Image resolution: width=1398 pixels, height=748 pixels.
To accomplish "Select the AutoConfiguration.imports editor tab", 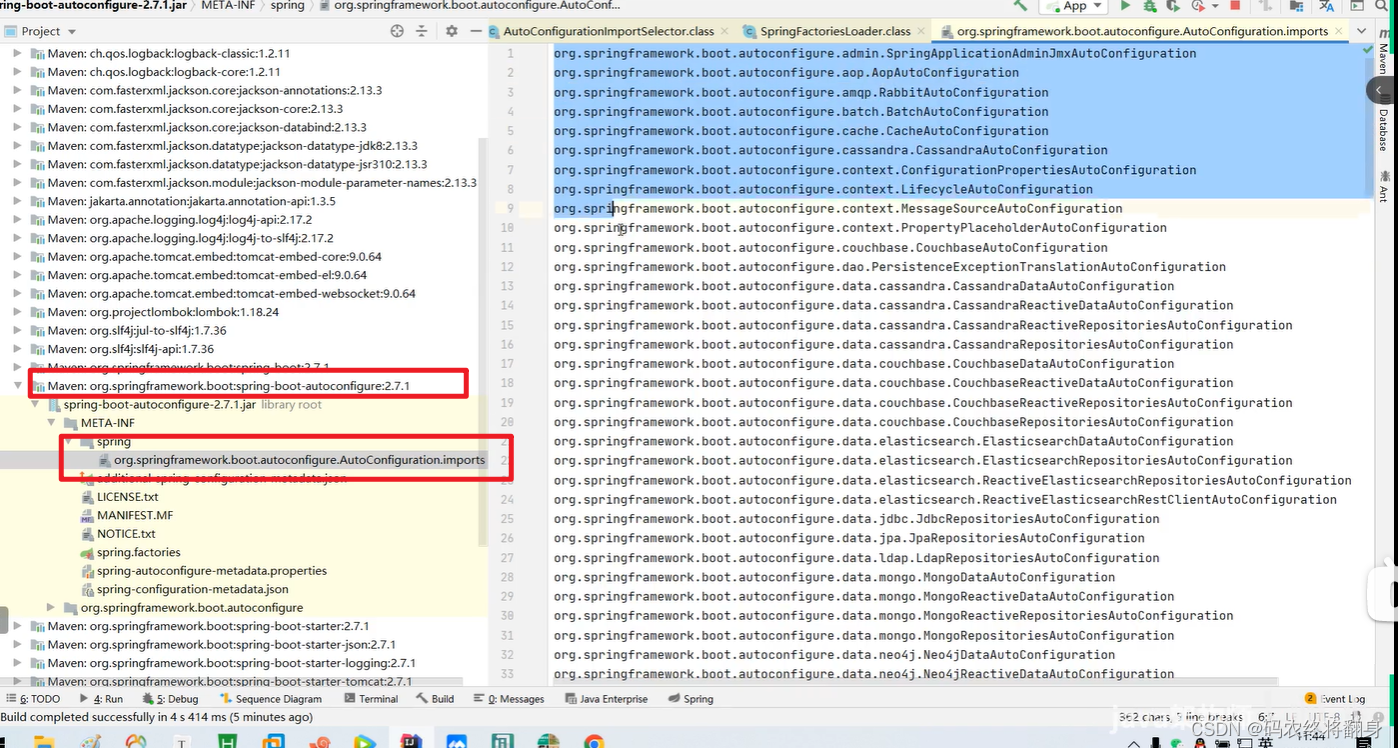I will [1142, 31].
